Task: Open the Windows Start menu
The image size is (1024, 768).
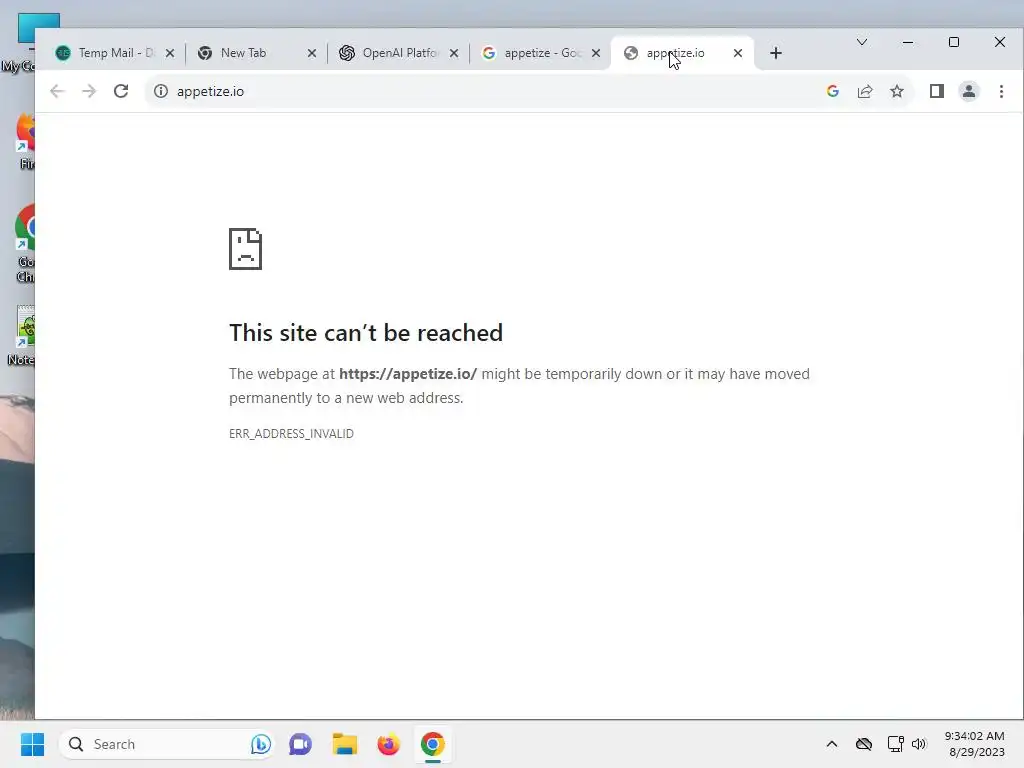Action: (32, 744)
